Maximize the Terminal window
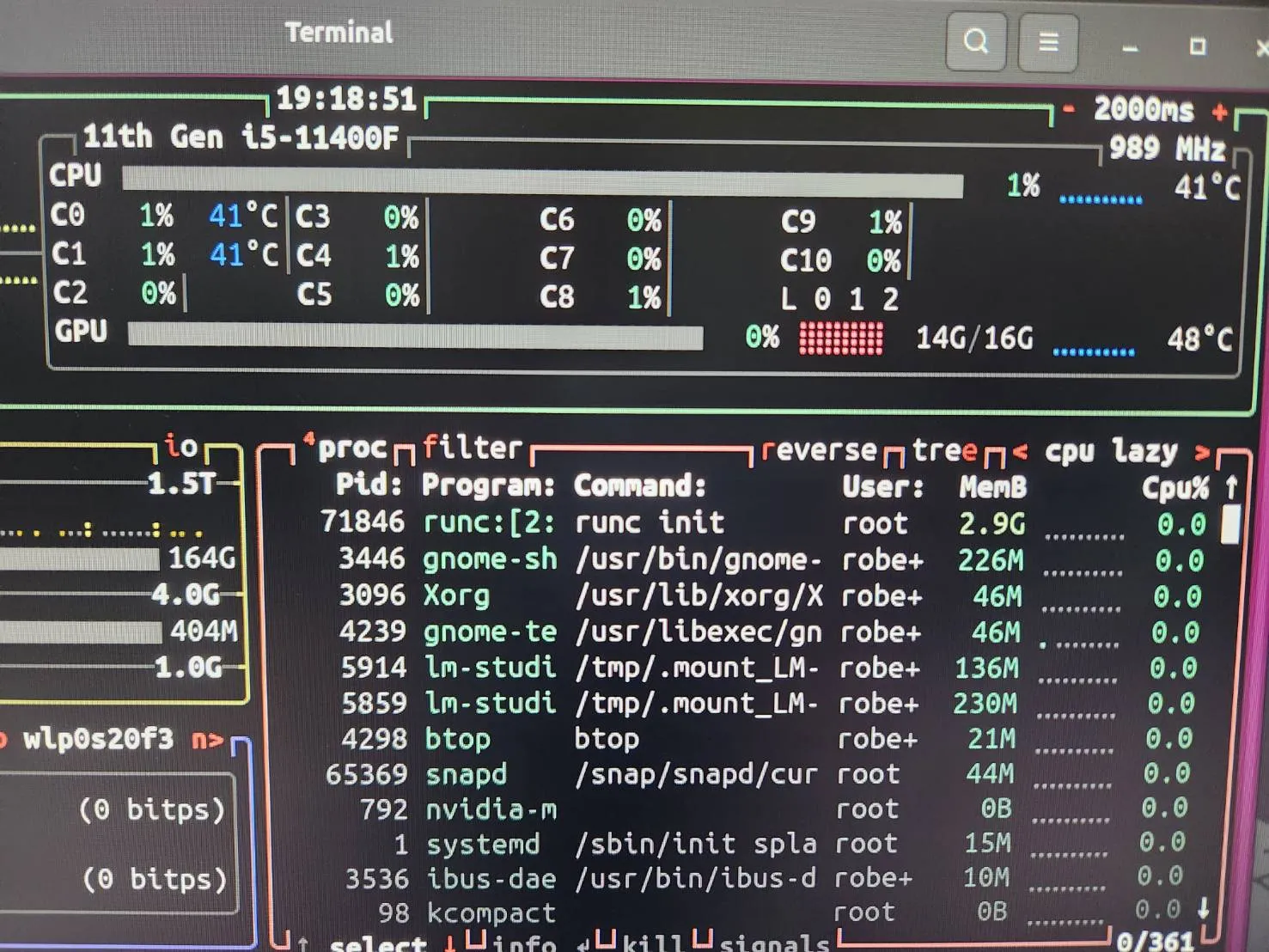 tap(1197, 46)
